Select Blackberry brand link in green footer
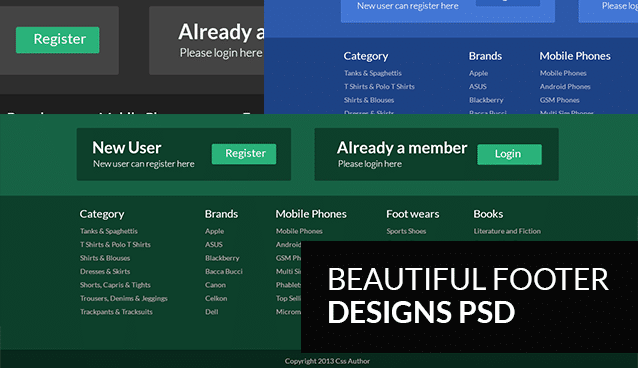638x368 pixels. 222,258
